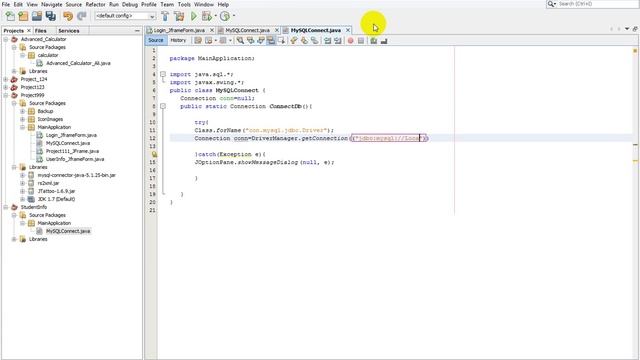The image size is (640, 360).
Task: Select rs2xml.jar library
Action: (x=49, y=183)
